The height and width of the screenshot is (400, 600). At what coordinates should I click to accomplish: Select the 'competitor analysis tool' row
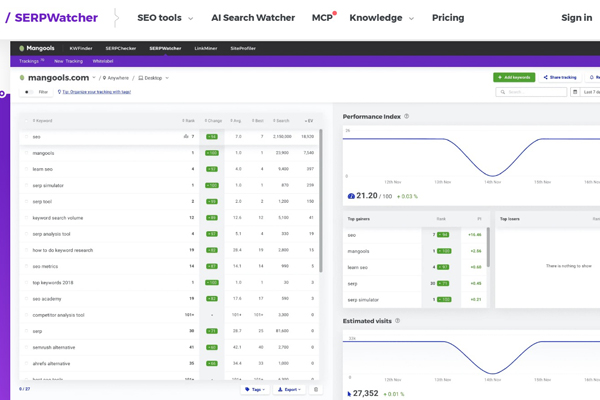coord(169,315)
